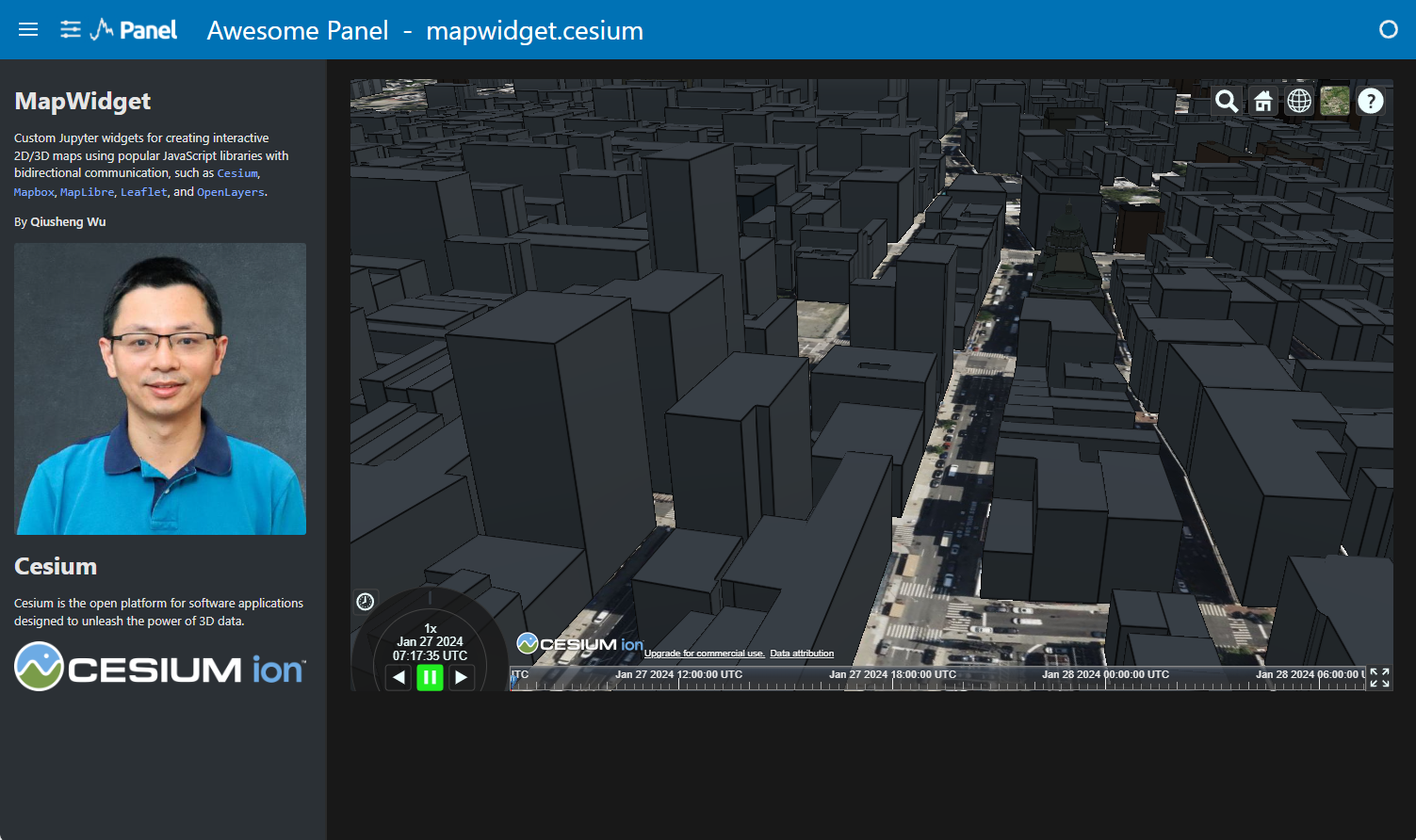
Task: Click the Data attribution link
Action: pyautogui.click(x=802, y=654)
